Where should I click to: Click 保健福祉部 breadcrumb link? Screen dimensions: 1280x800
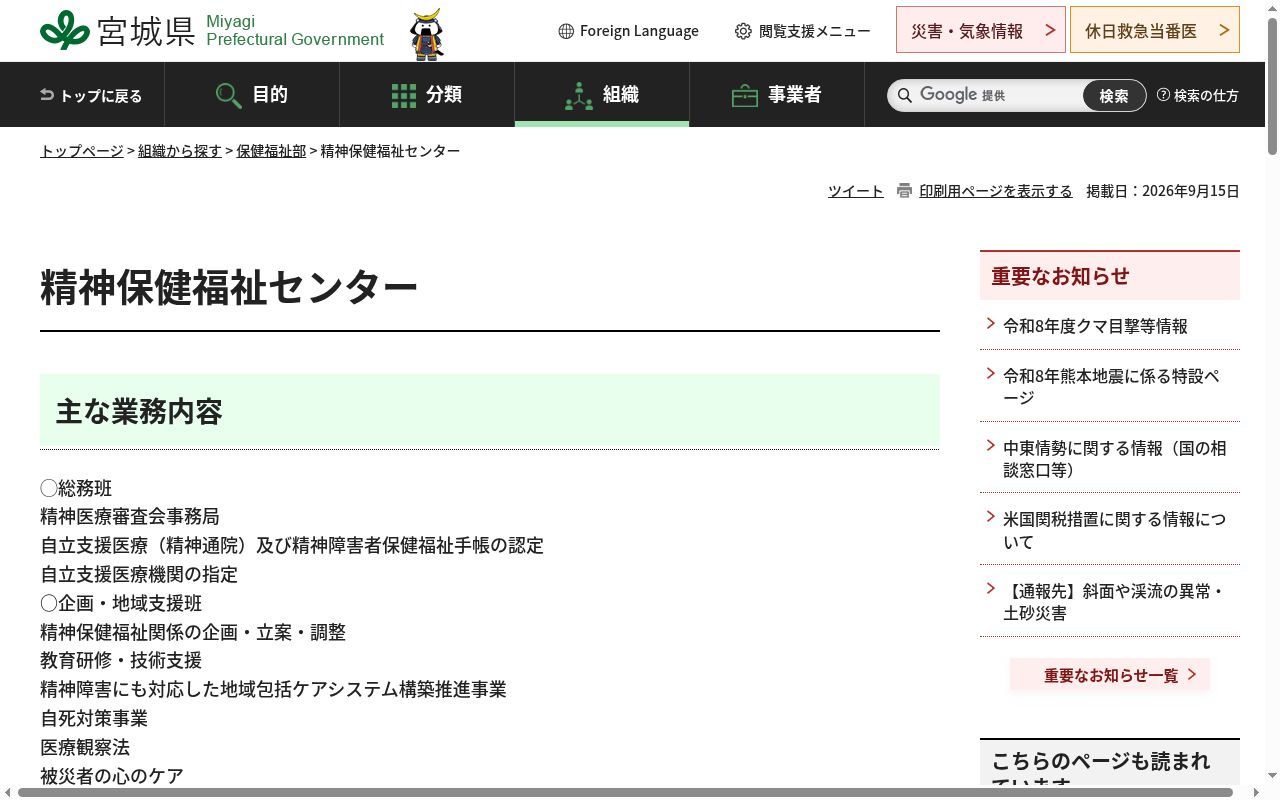(271, 151)
